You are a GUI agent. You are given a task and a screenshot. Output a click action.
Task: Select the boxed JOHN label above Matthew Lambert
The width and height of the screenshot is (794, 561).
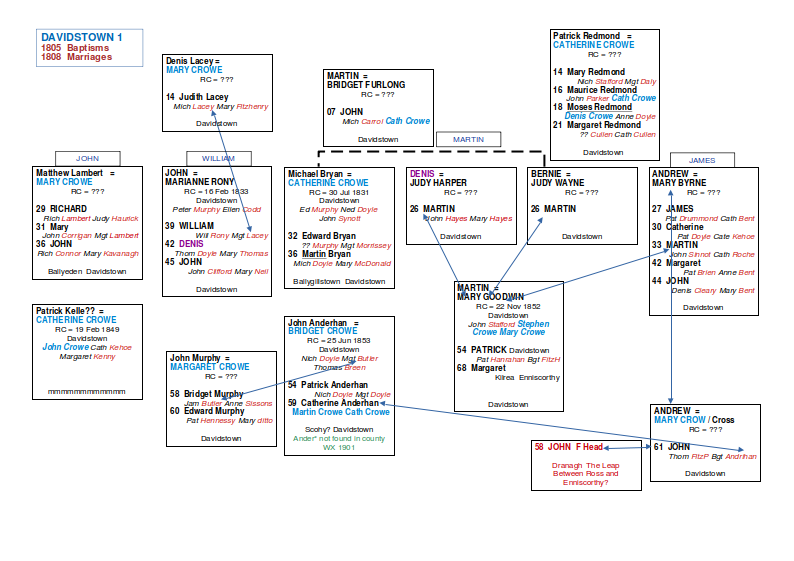88,158
